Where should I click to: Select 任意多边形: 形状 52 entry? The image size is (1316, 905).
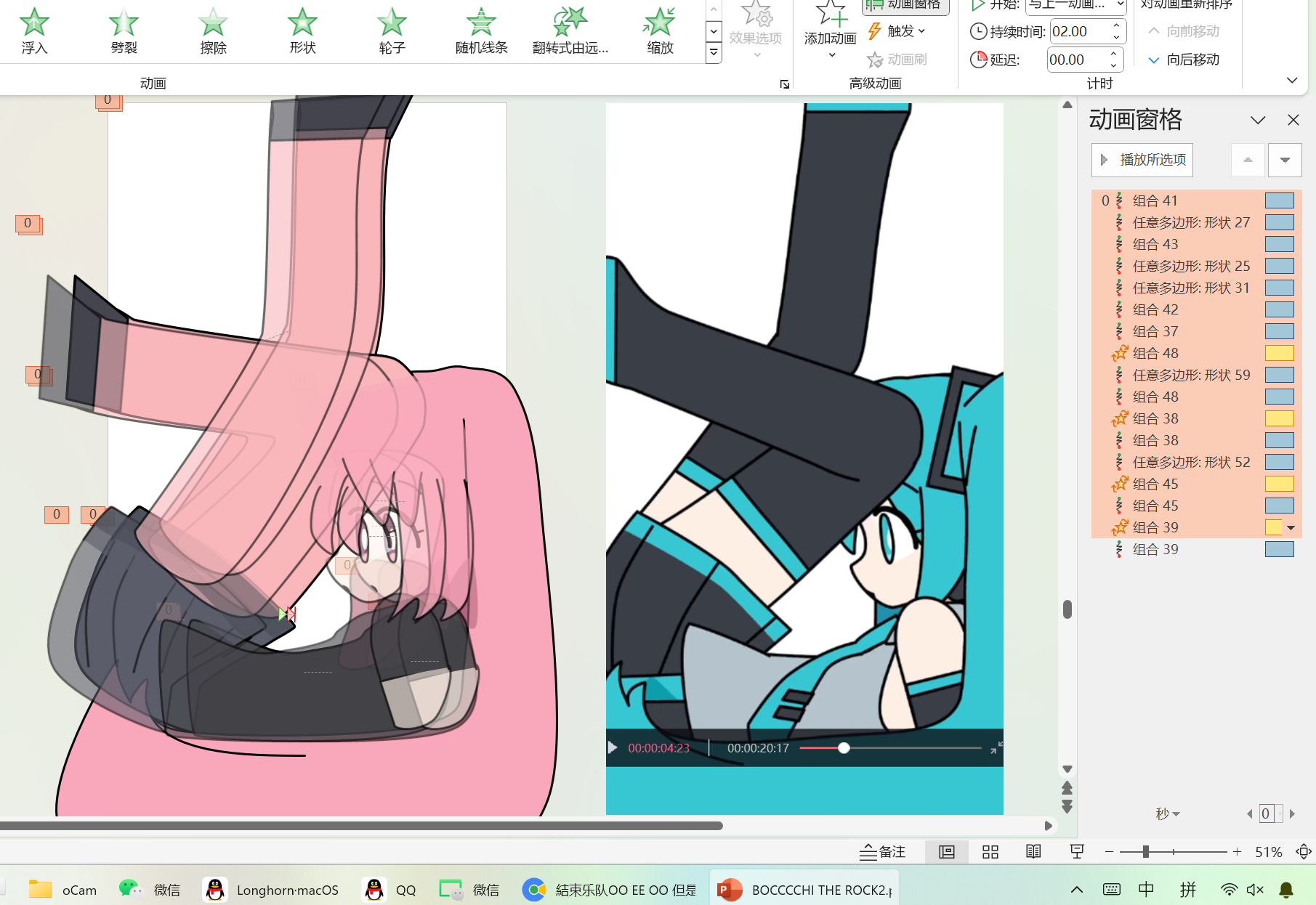tap(1196, 462)
